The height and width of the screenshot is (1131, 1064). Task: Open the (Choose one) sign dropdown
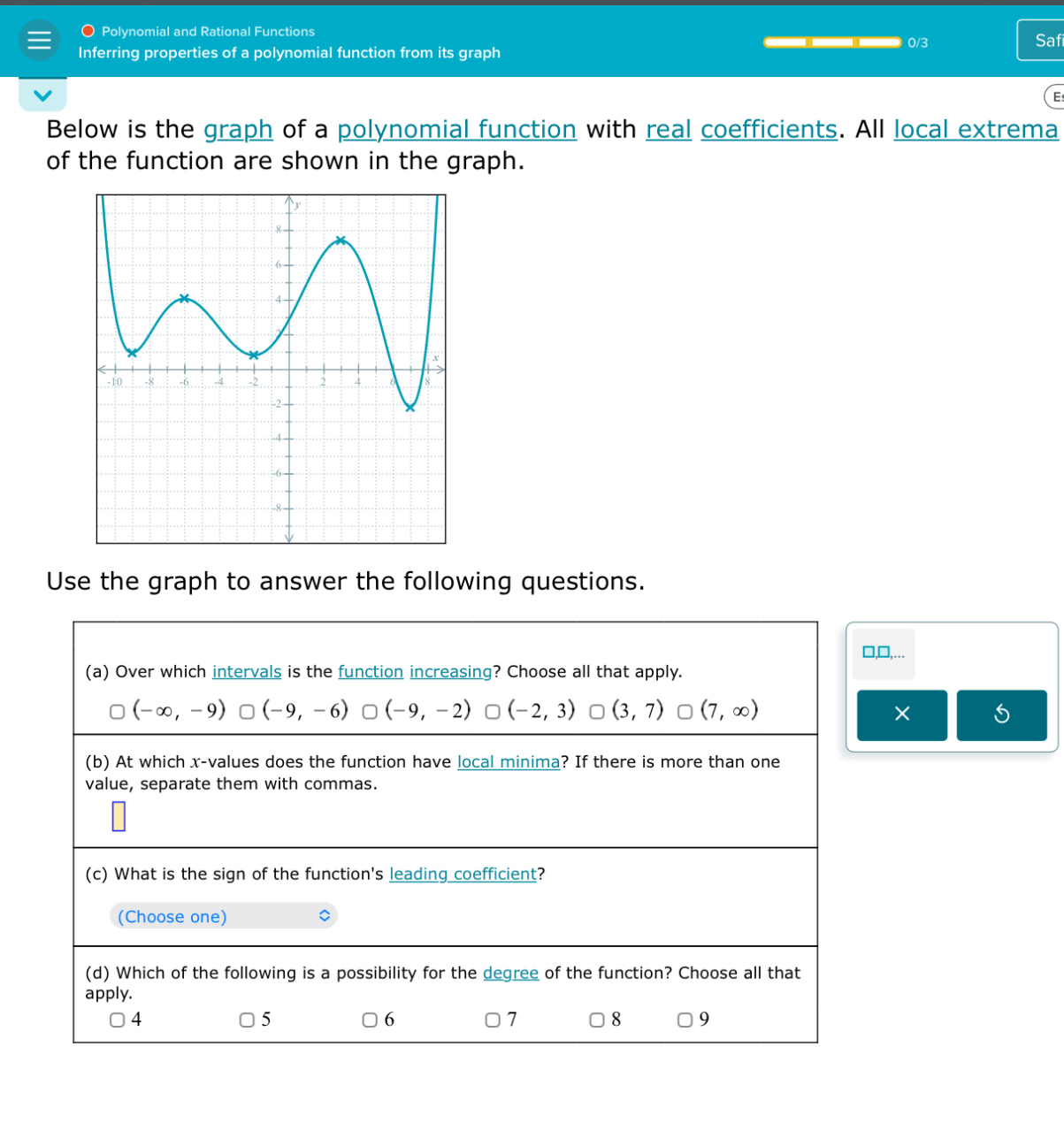(x=223, y=916)
